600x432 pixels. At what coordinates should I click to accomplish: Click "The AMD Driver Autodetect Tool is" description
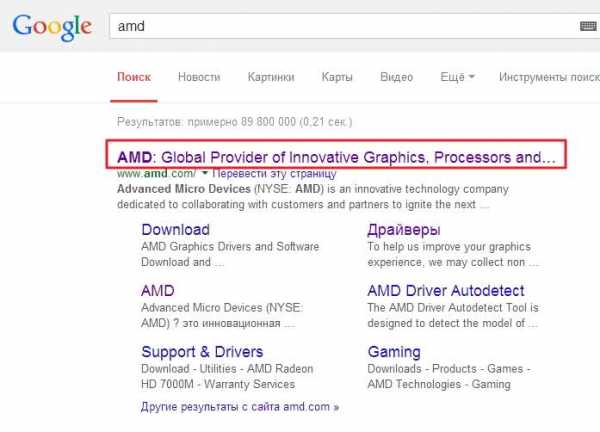pyautogui.click(x=453, y=308)
